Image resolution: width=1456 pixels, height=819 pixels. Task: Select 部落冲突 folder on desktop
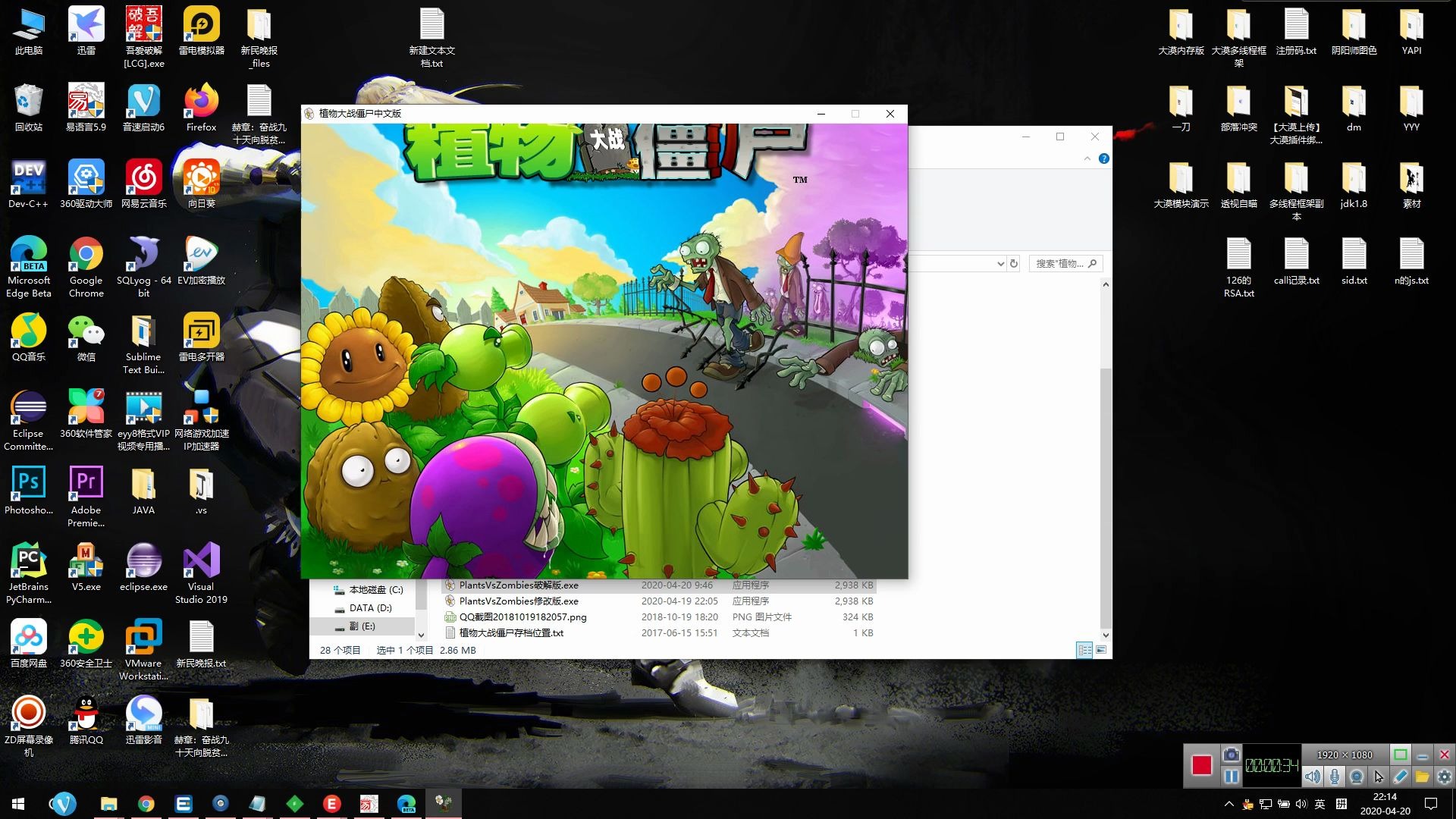tap(1239, 108)
